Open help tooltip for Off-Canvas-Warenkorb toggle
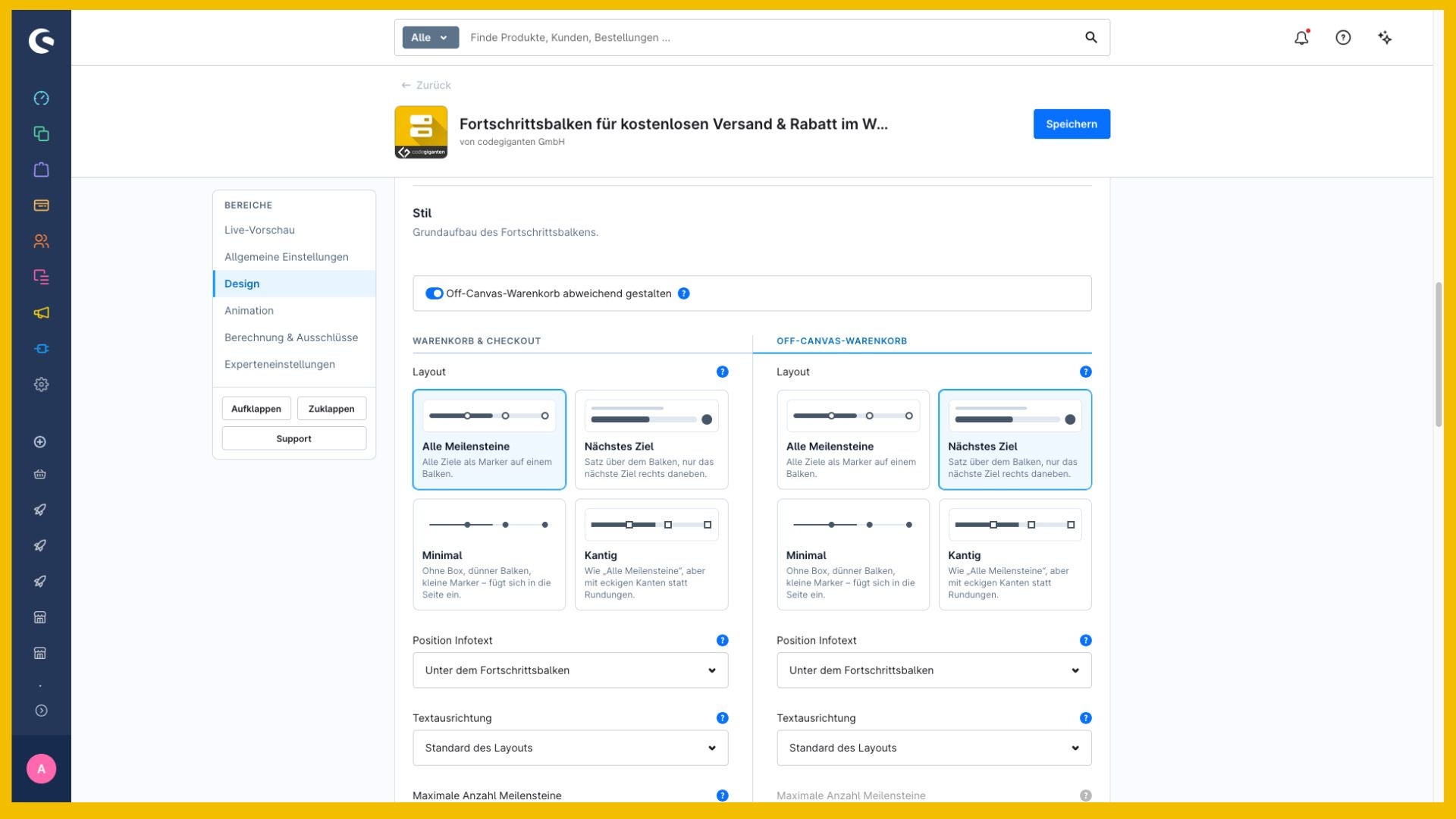Screen dimensions: 1456x819 tap(683, 293)
